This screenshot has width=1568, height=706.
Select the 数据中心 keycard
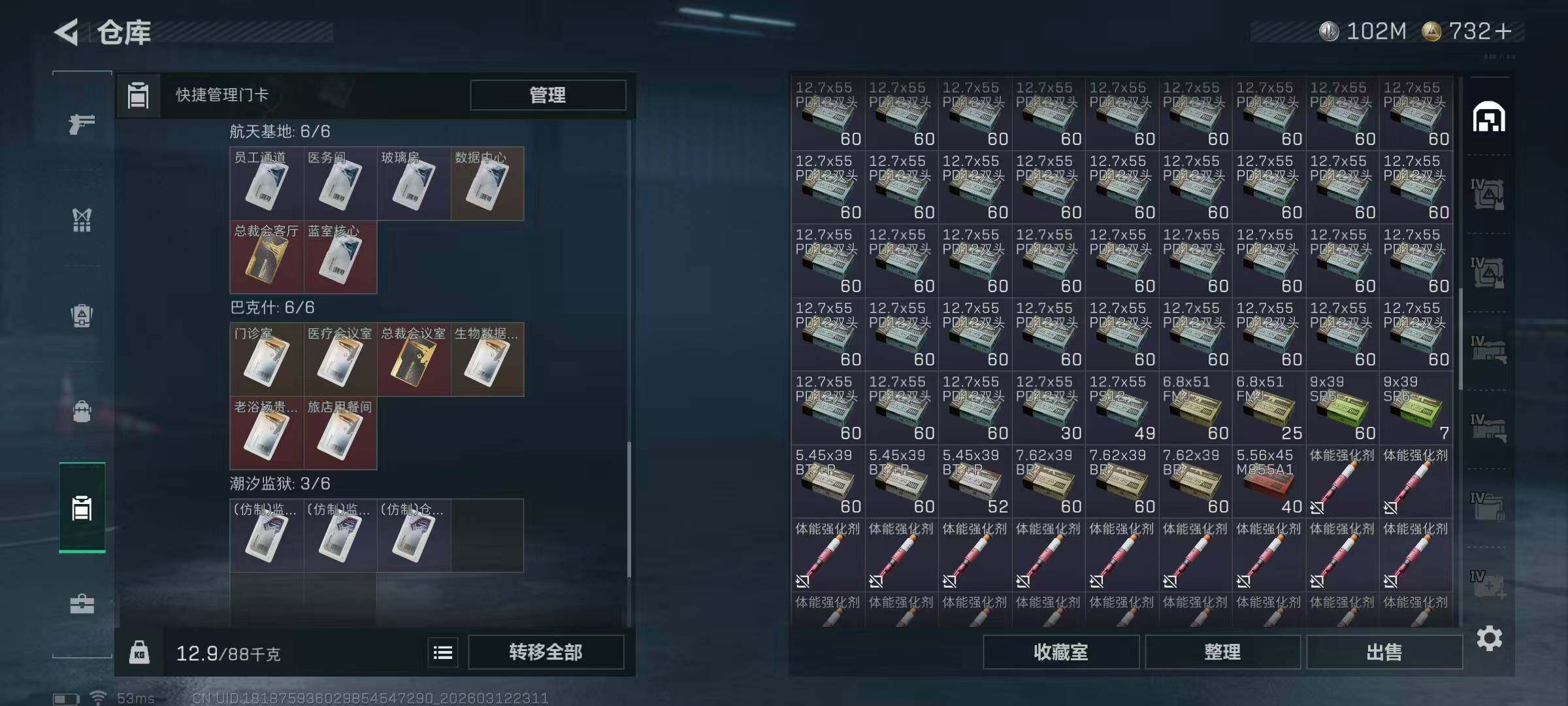pyautogui.click(x=487, y=184)
